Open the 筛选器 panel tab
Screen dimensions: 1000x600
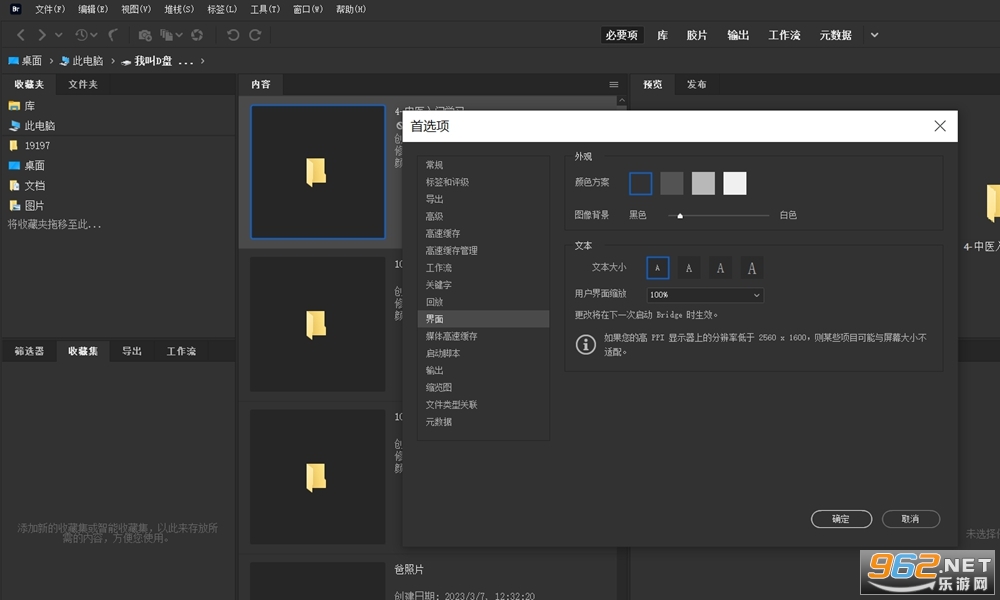click(x=29, y=351)
